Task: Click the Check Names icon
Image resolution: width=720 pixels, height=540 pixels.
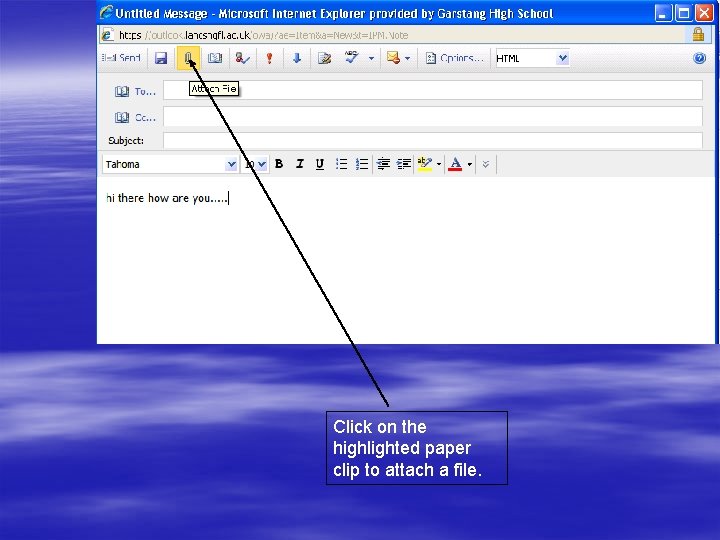Action: (x=242, y=58)
